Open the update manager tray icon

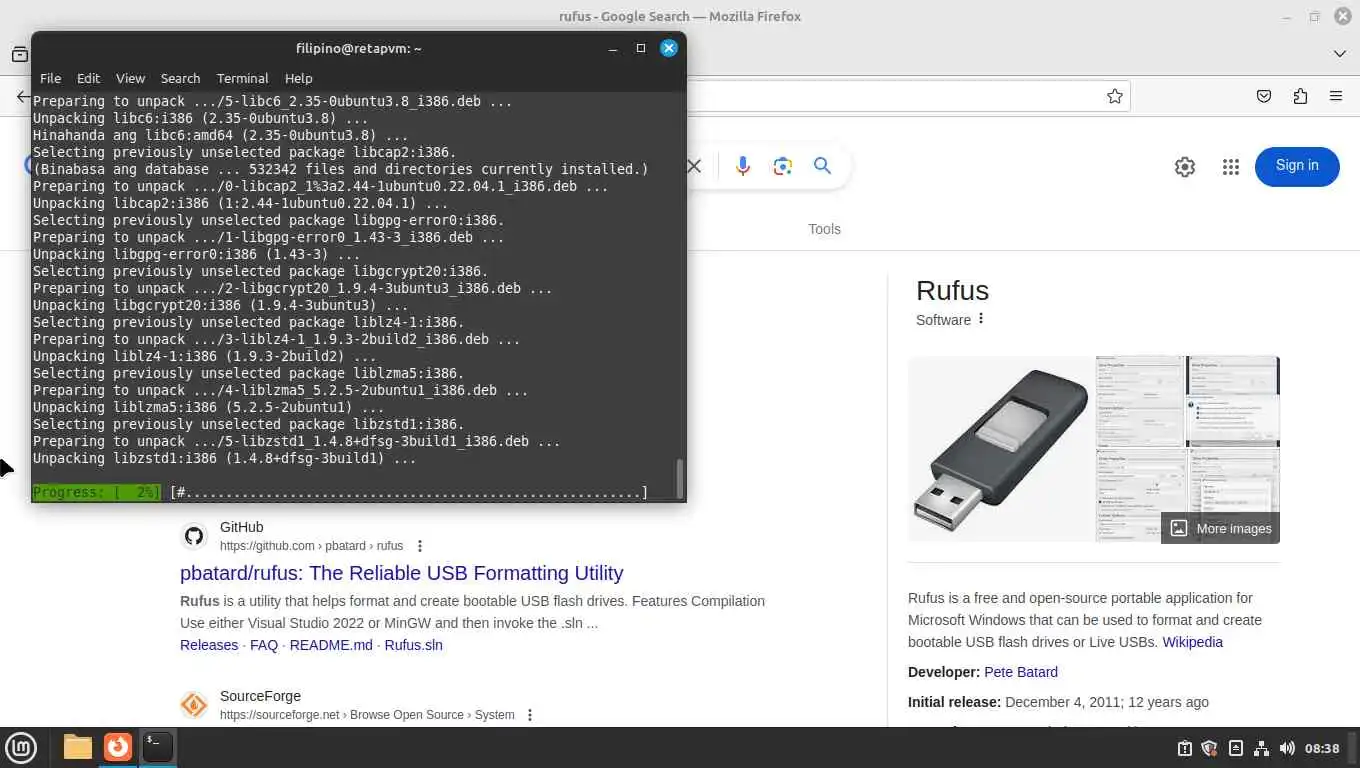click(x=1185, y=748)
